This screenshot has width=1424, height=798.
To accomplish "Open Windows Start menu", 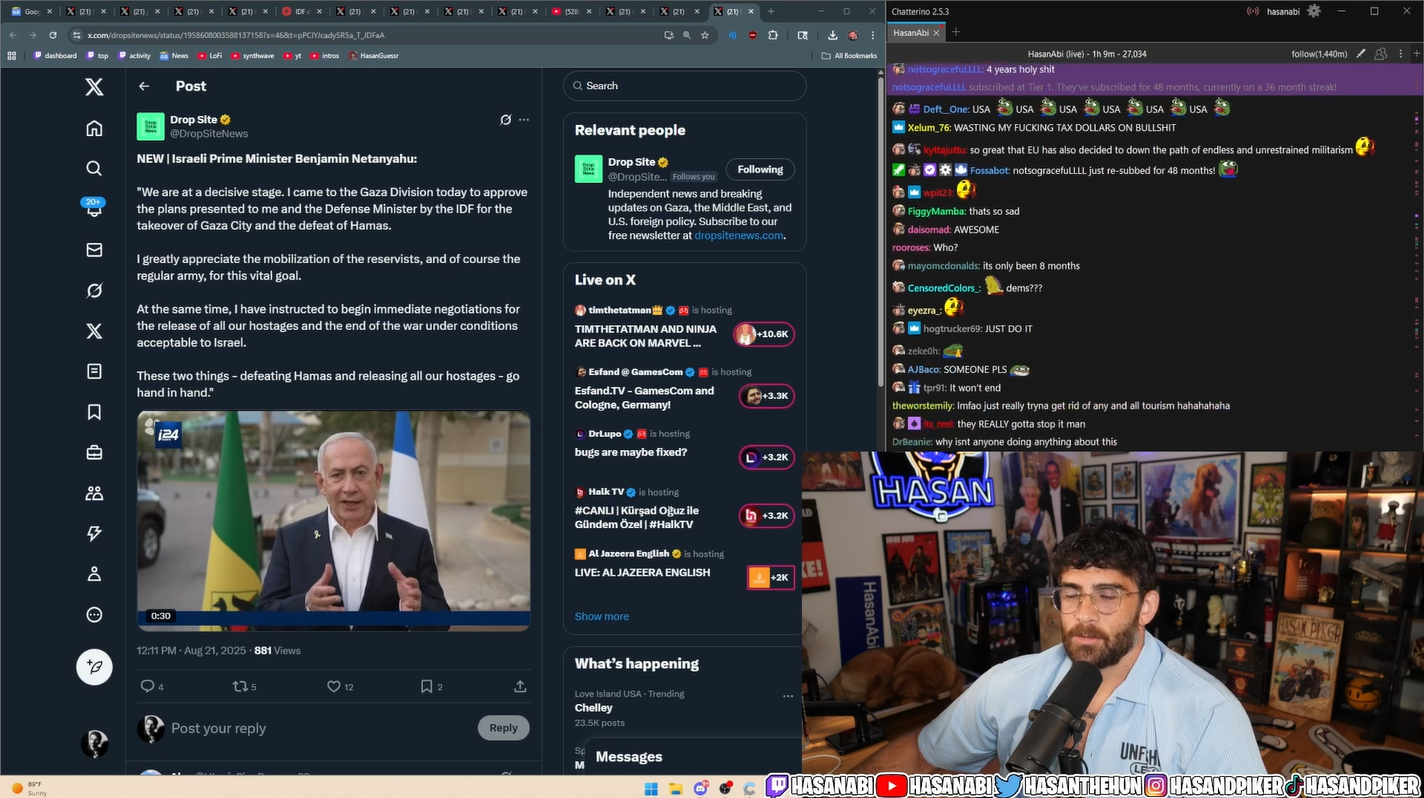I will click(651, 788).
